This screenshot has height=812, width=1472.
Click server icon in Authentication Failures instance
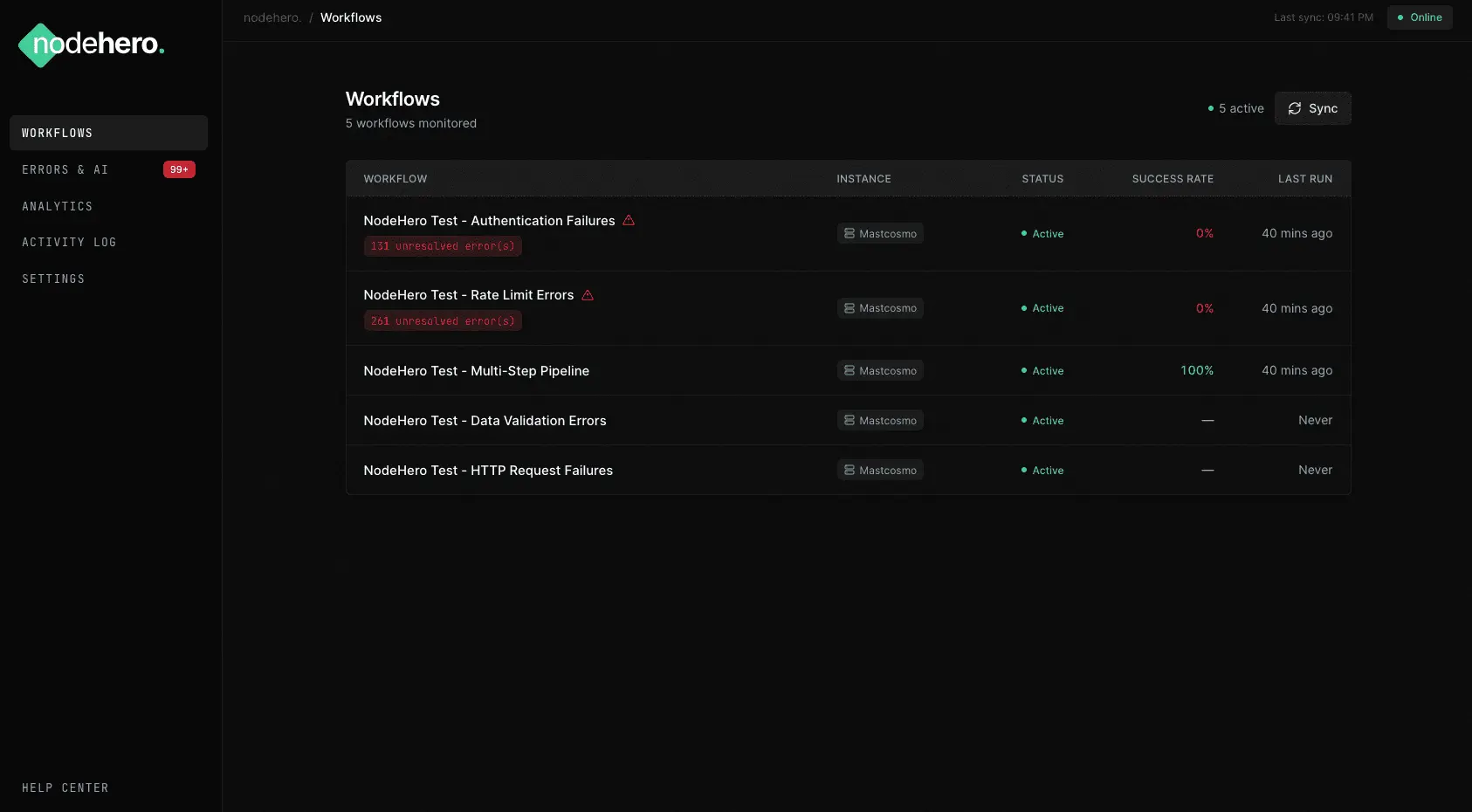click(x=849, y=233)
